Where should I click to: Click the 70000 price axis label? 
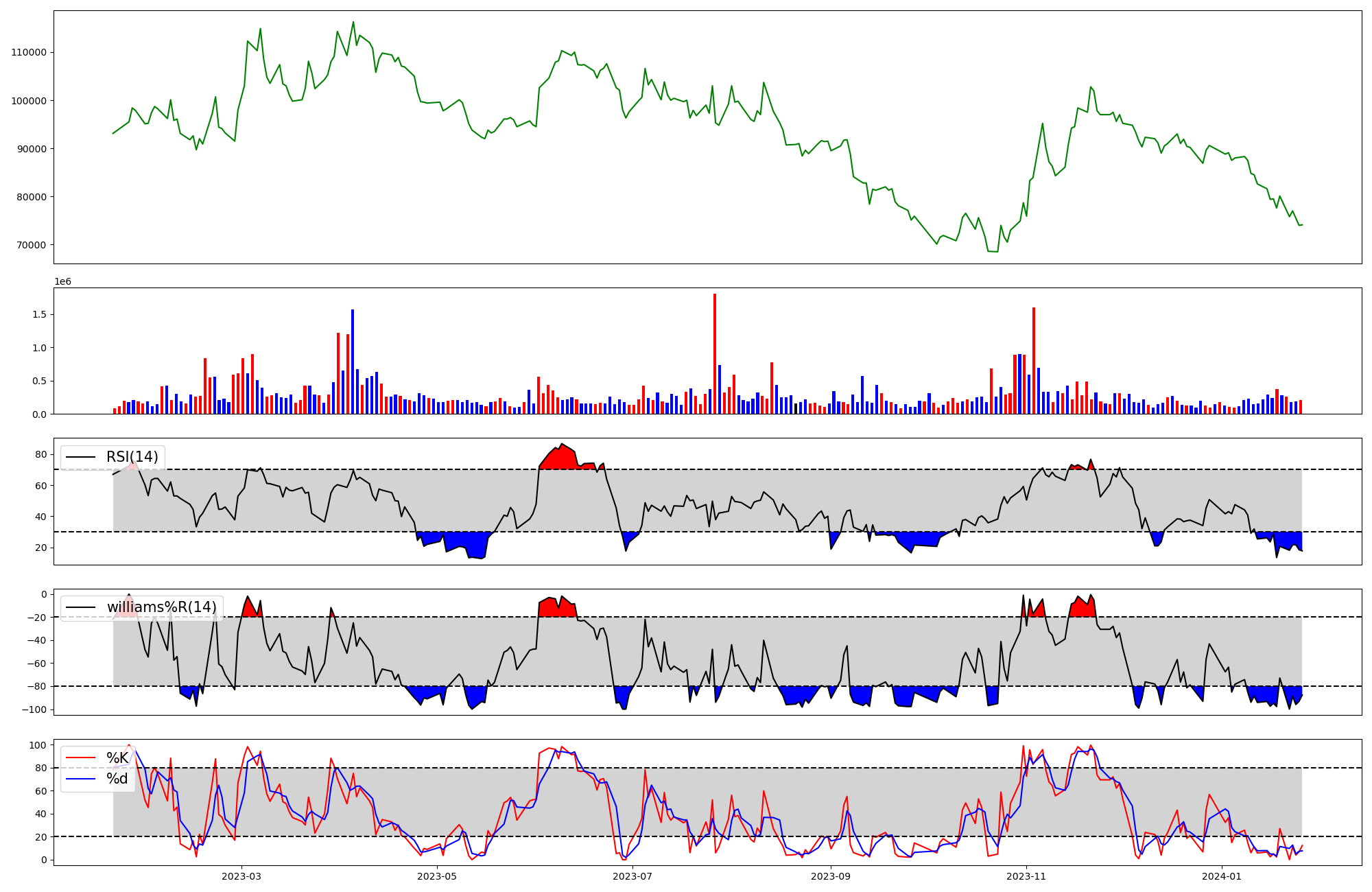32,245
